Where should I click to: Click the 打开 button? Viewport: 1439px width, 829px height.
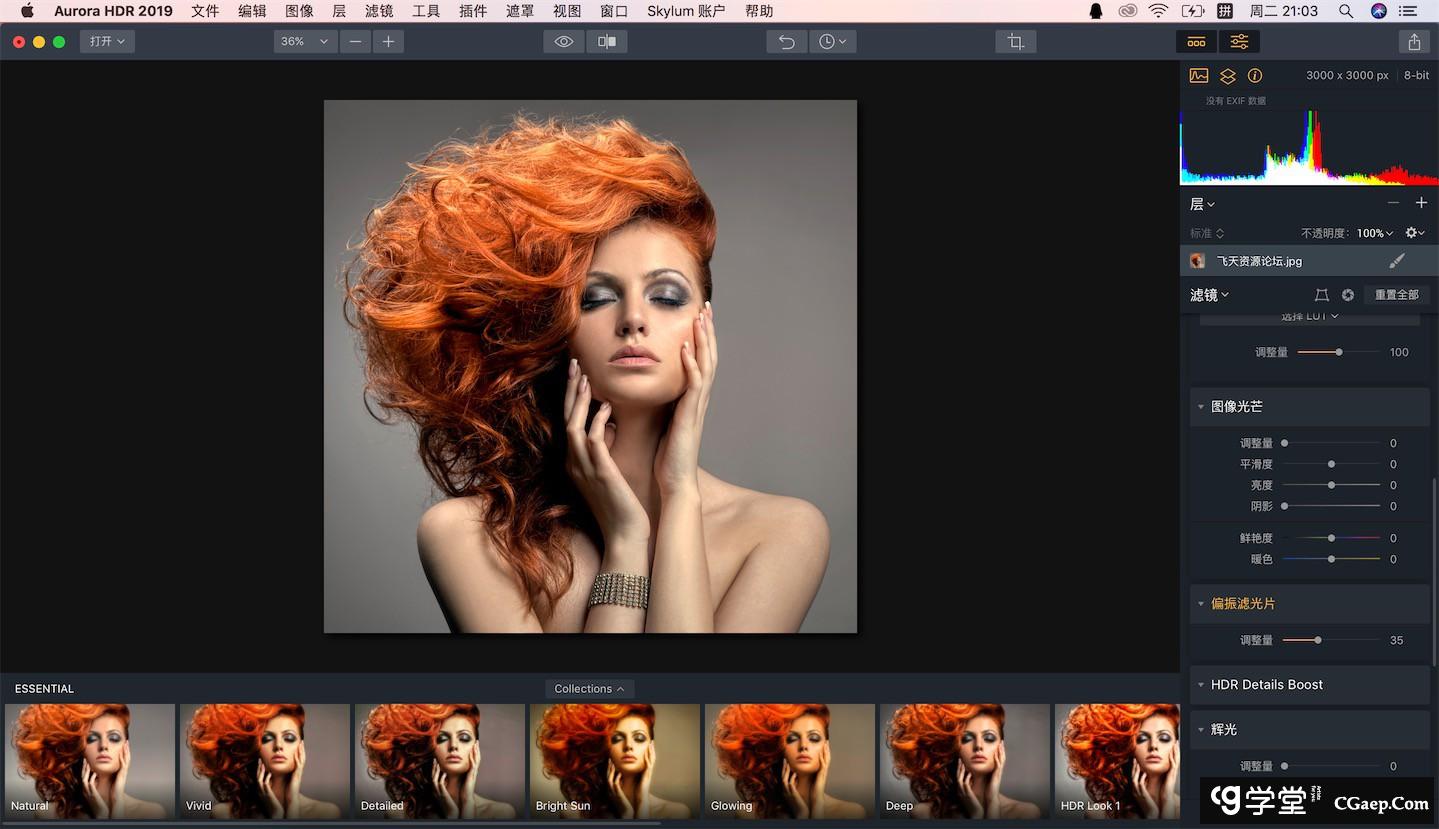pyautogui.click(x=107, y=42)
